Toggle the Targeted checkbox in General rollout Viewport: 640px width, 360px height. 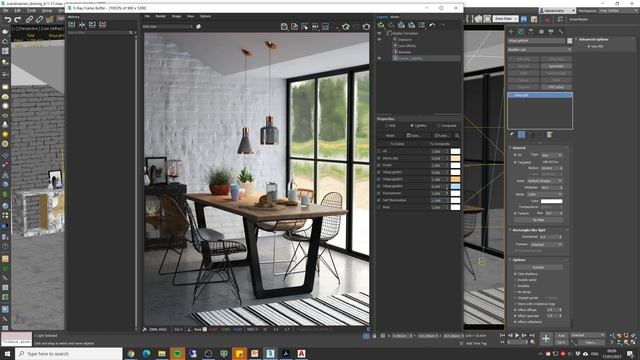(516, 162)
